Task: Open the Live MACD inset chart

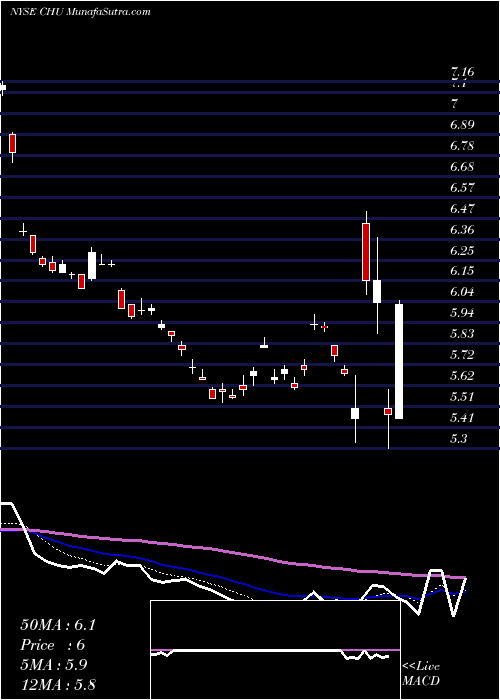Action: click(275, 650)
